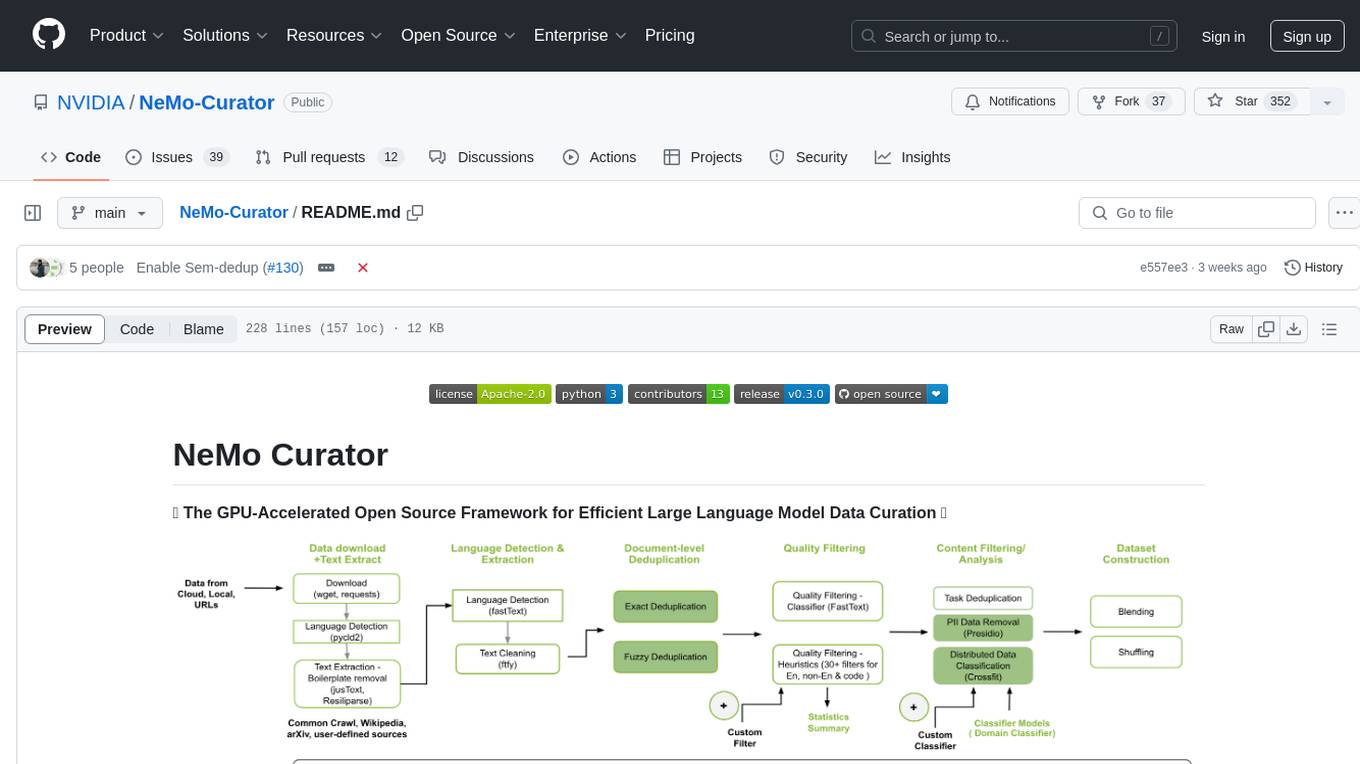
Task: Open pull request #130 link
Action: pos(285,268)
